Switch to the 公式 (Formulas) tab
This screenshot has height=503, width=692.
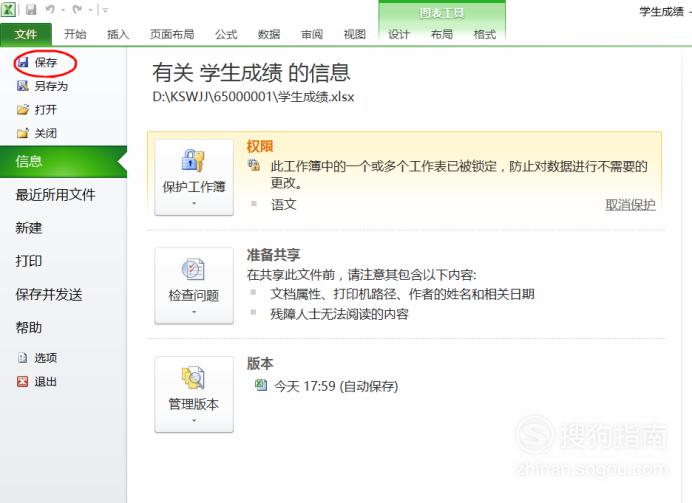point(226,34)
